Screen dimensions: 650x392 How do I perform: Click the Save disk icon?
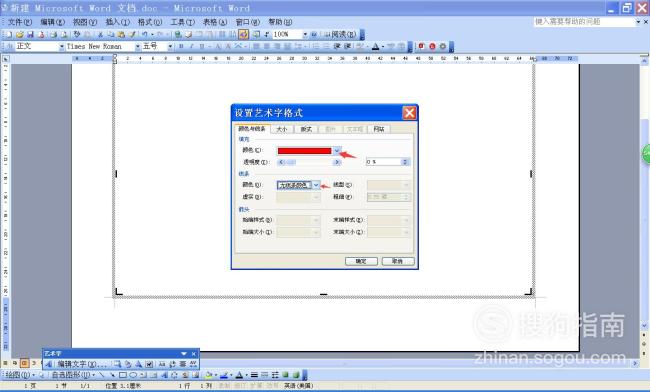coord(30,34)
